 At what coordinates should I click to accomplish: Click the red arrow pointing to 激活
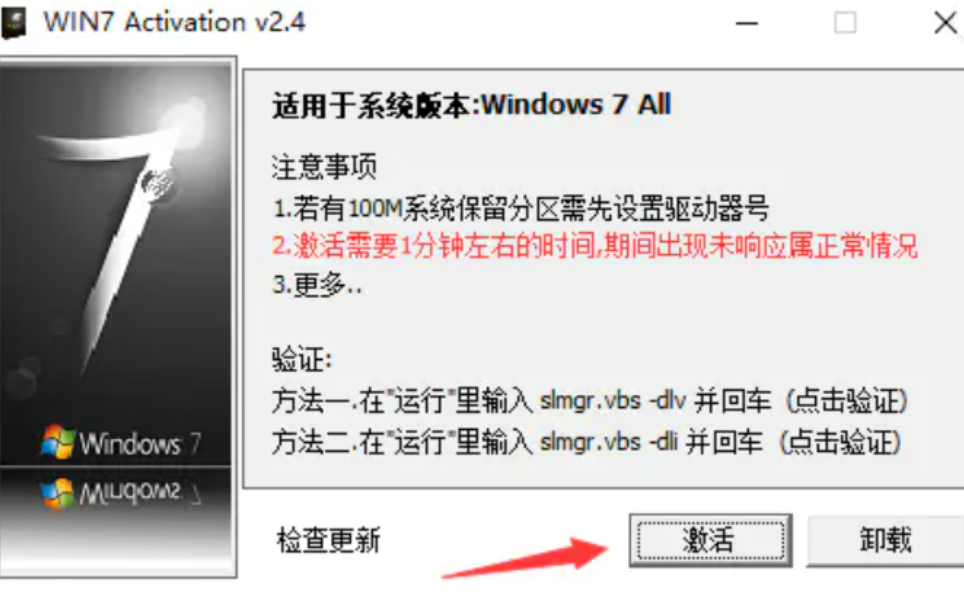(526, 558)
